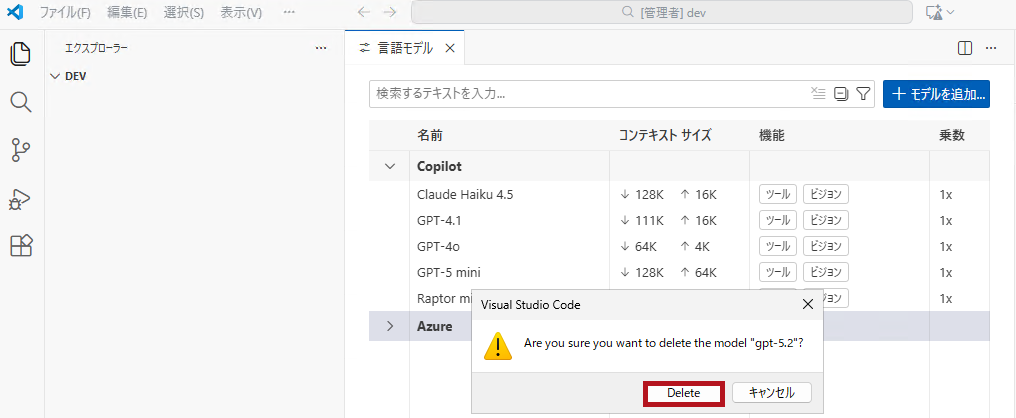Click ツール tag on GPT-5 mini row
This screenshot has height=418, width=1016.
[x=778, y=272]
